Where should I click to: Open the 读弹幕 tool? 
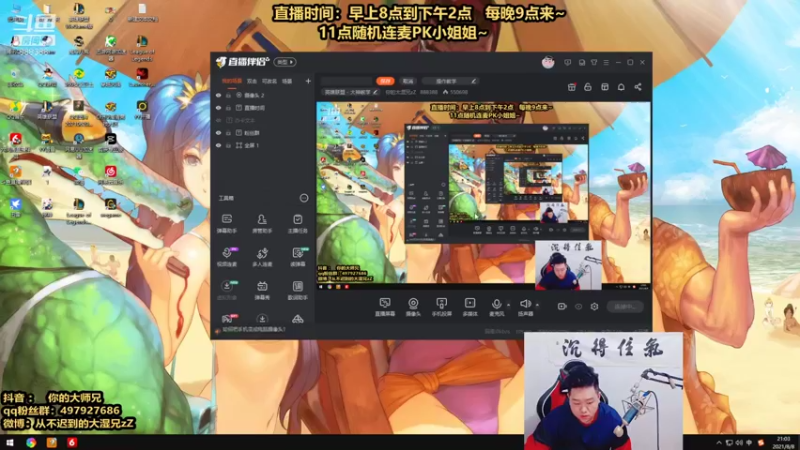tap(297, 257)
